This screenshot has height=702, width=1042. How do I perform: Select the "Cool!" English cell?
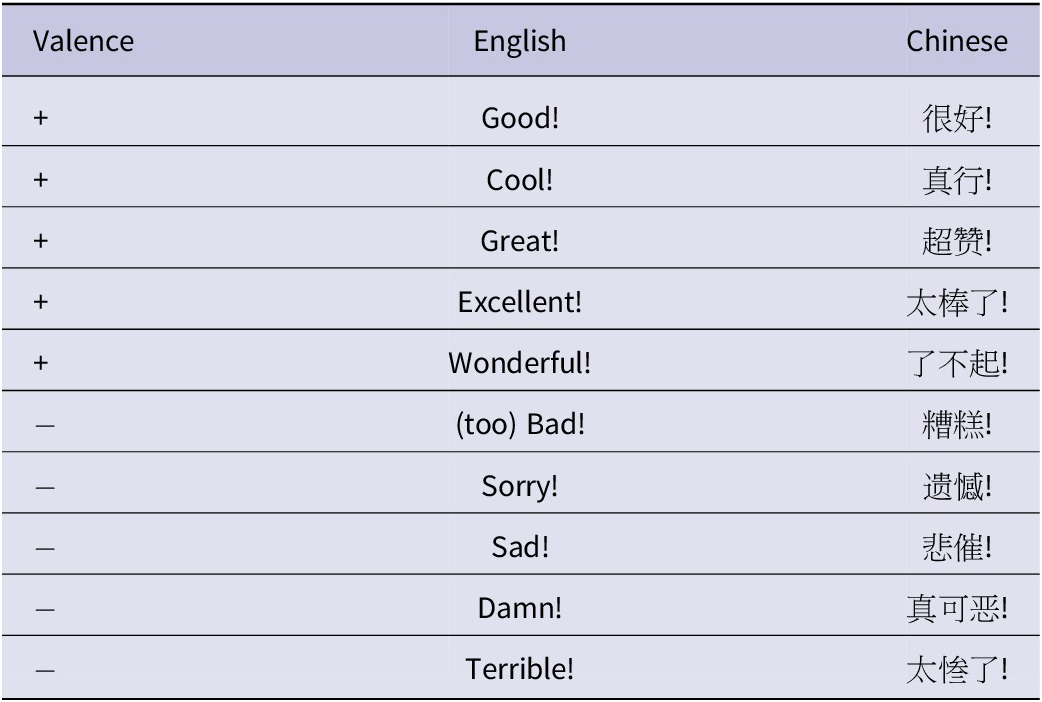(x=519, y=180)
